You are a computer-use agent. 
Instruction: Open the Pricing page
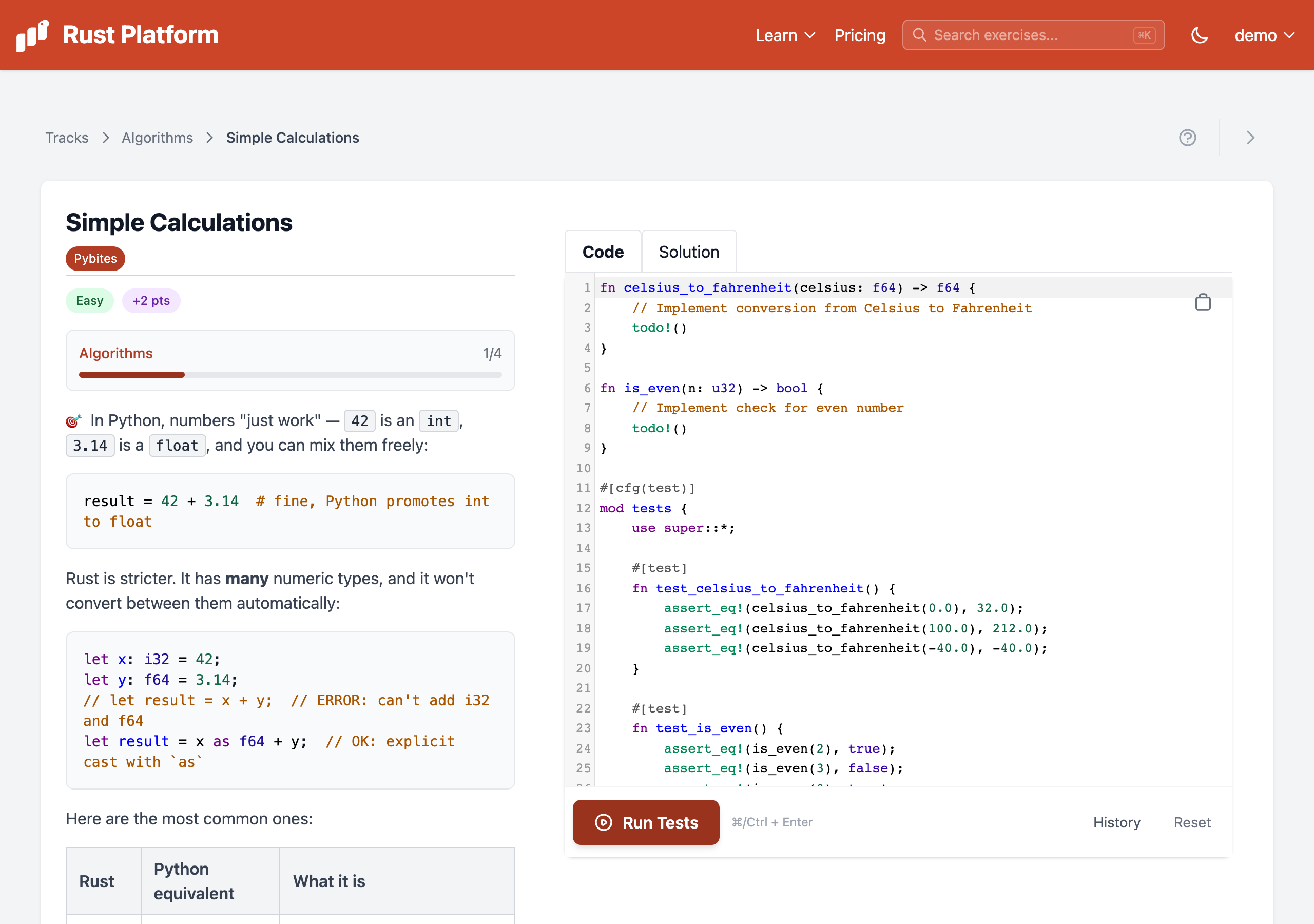860,35
